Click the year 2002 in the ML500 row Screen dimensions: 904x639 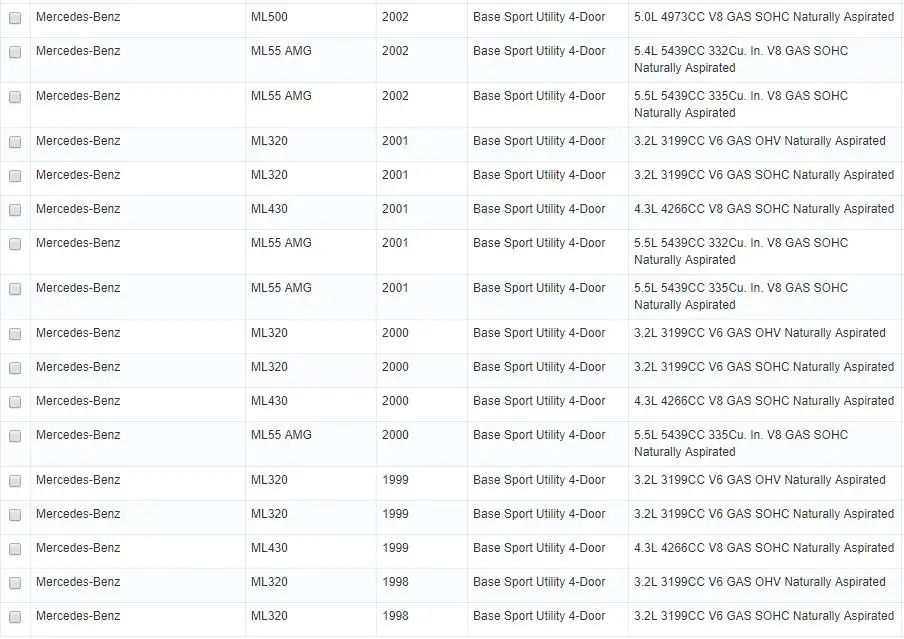395,17
